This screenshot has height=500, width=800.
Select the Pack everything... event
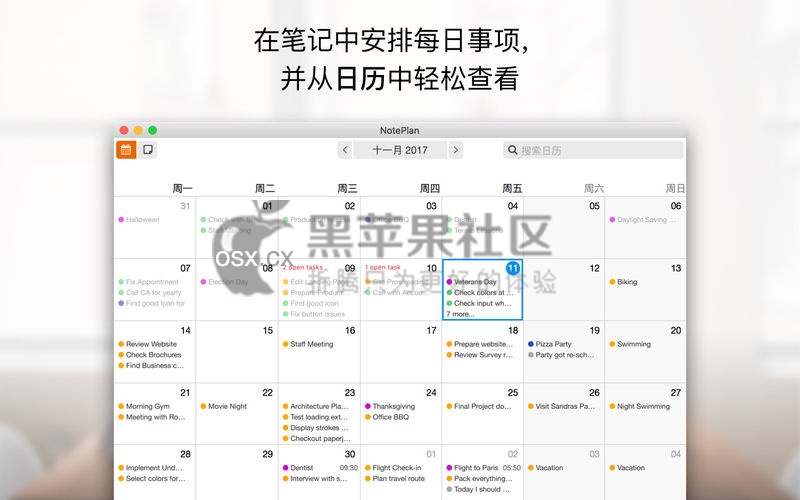point(480,479)
